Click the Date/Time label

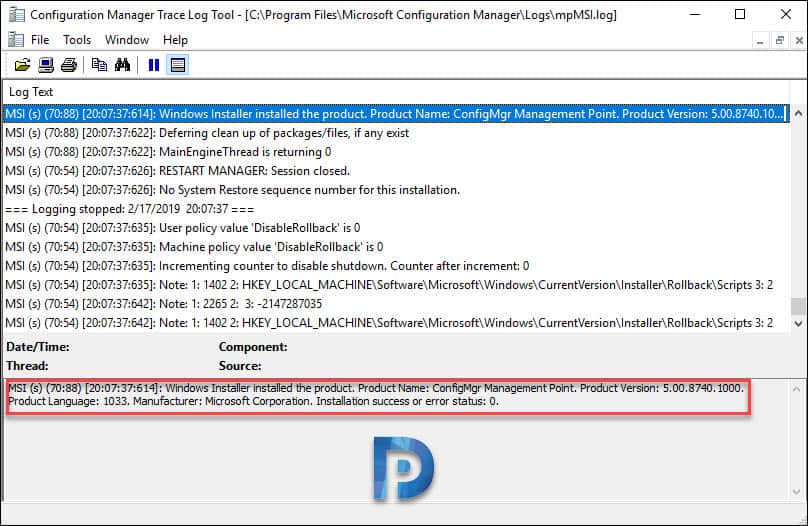[38, 347]
